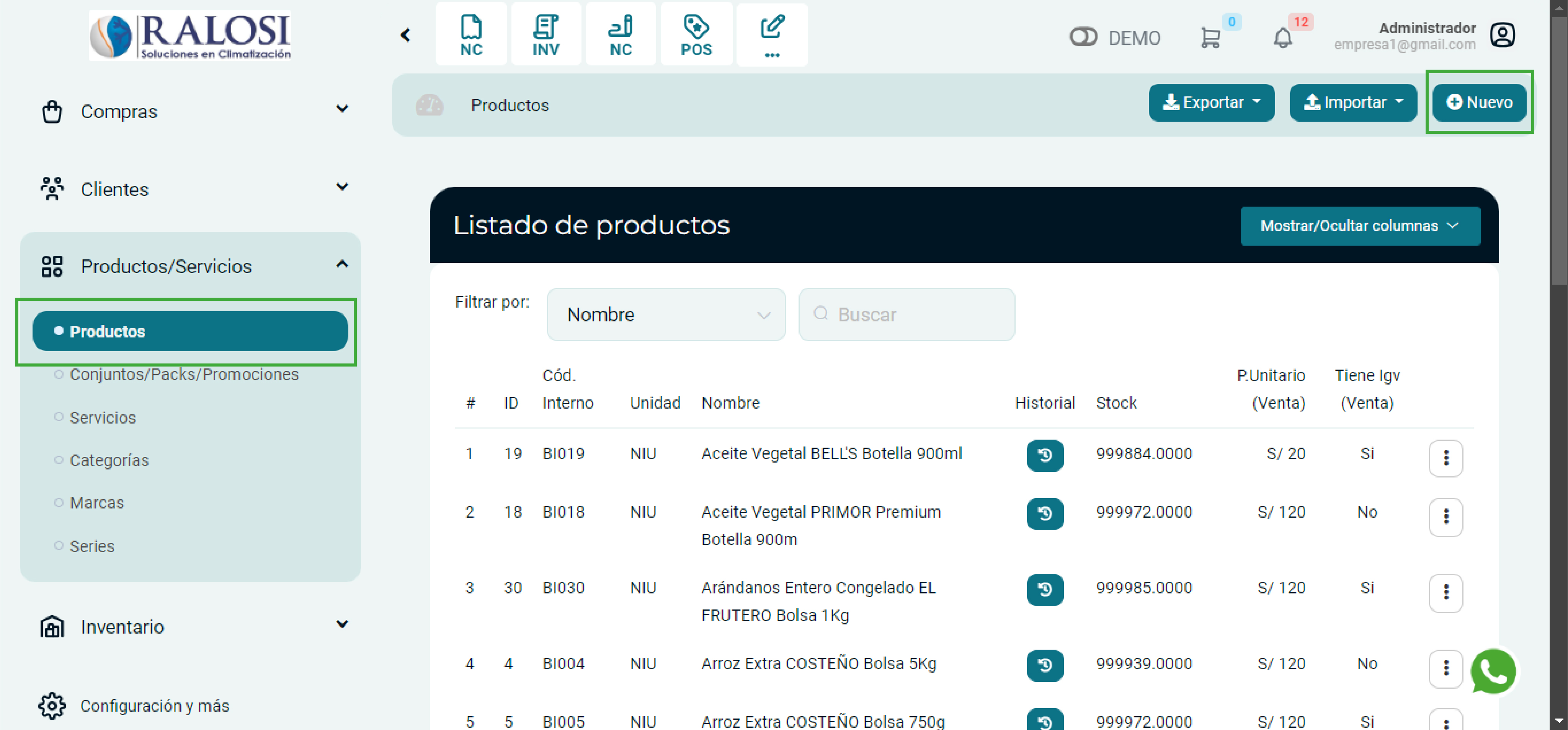
Task: Collapse sidebar with the back arrow
Action: click(x=406, y=35)
